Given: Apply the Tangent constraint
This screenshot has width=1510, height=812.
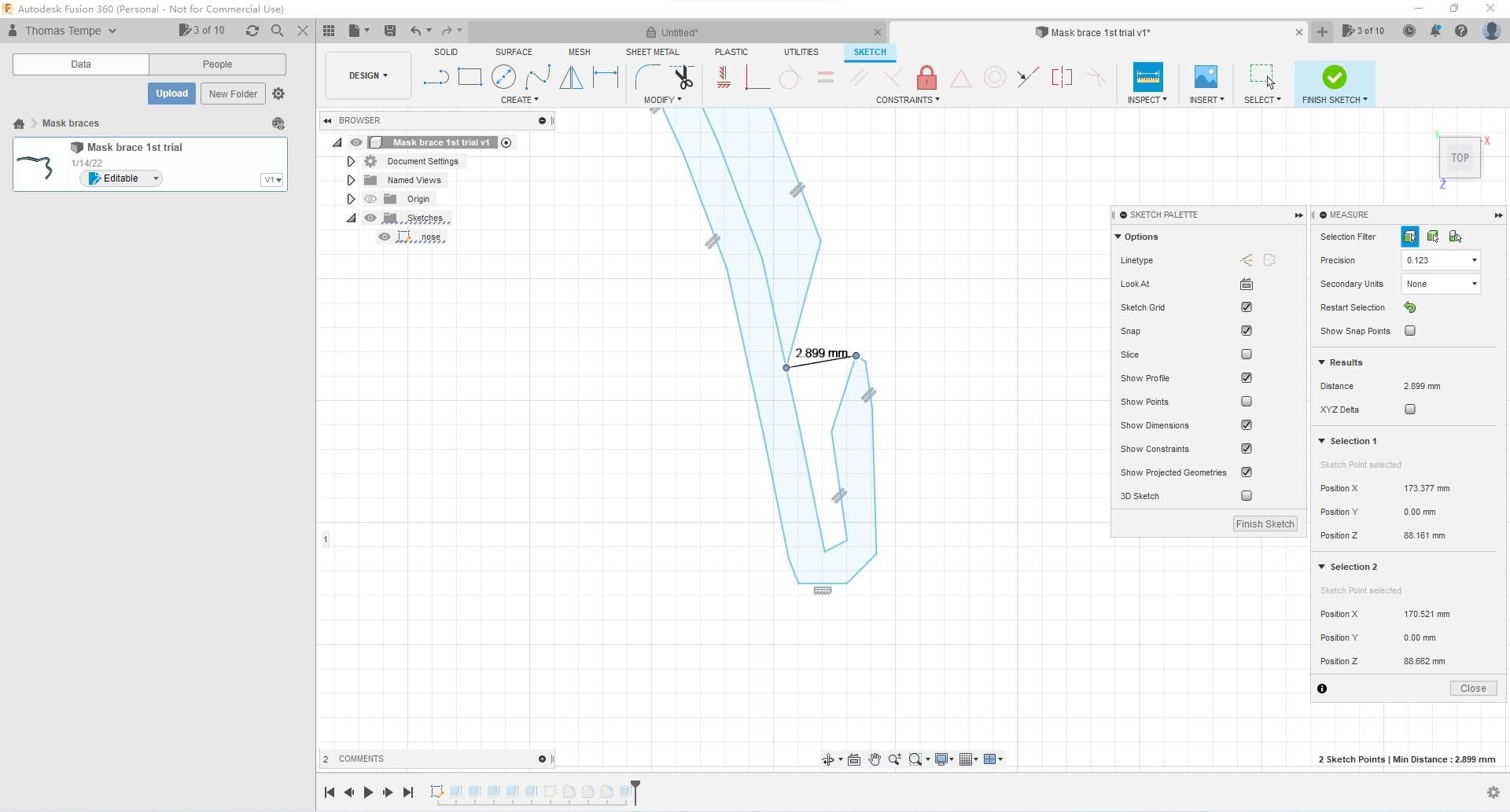Looking at the screenshot, I should pyautogui.click(x=790, y=77).
